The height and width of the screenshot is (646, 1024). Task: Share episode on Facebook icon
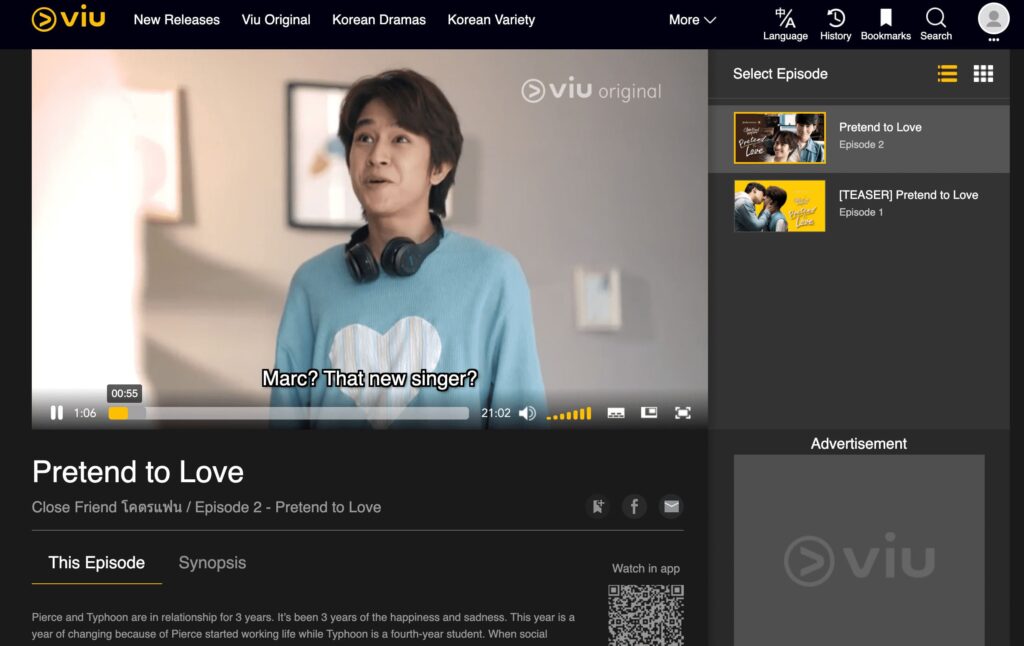(x=634, y=506)
